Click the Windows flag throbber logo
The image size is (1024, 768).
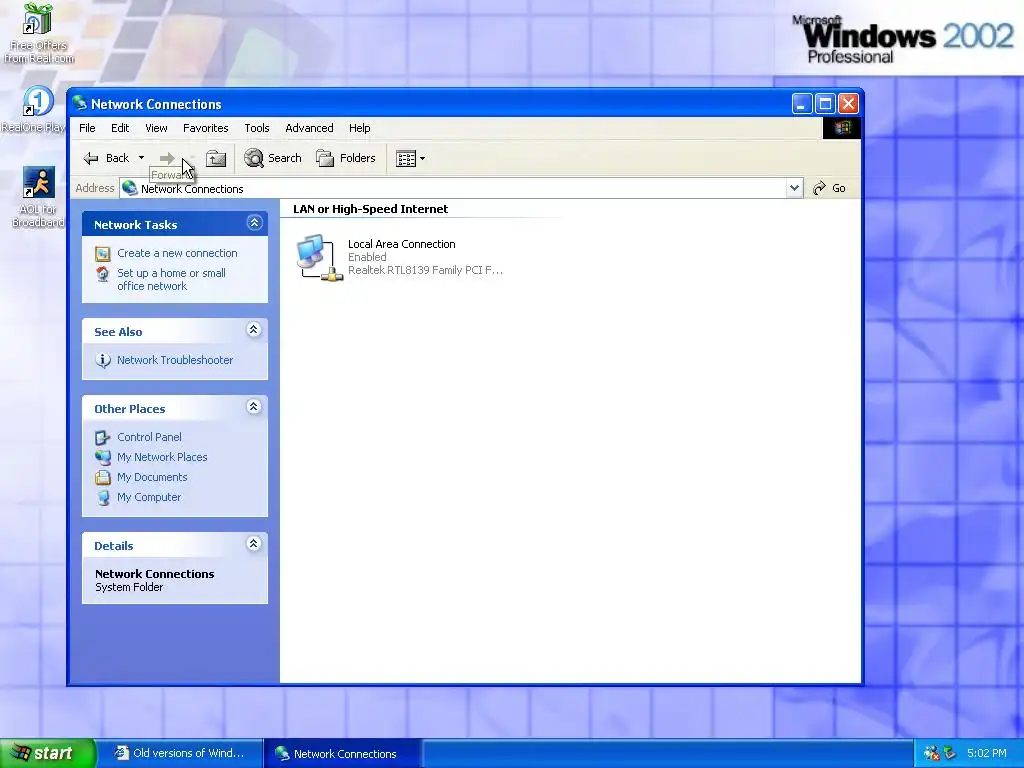click(x=842, y=128)
